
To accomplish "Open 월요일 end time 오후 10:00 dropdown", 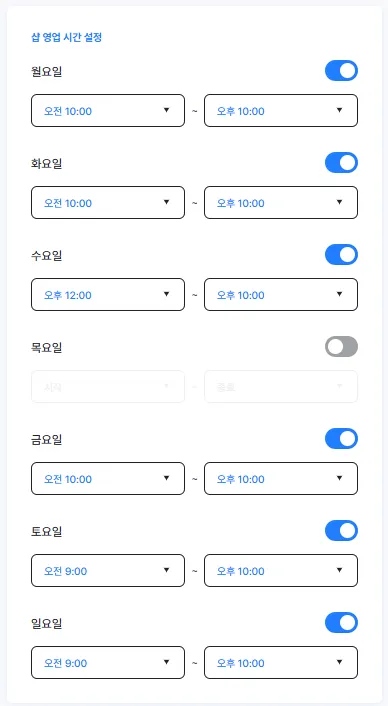I will pyautogui.click(x=281, y=110).
